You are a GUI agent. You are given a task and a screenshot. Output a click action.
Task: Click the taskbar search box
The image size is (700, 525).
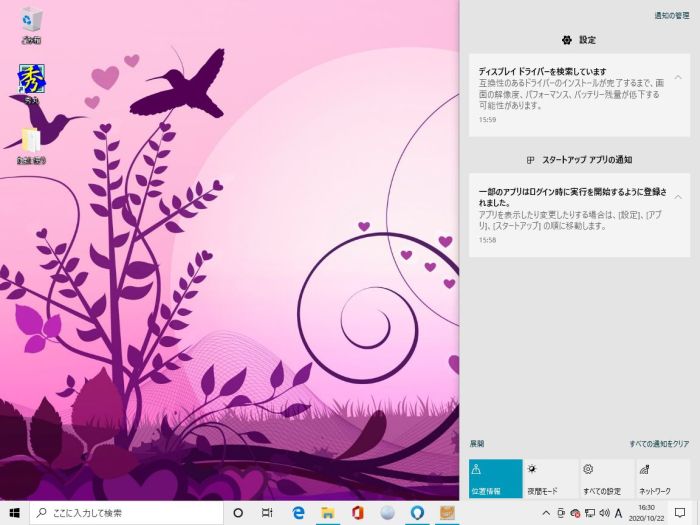point(127,513)
